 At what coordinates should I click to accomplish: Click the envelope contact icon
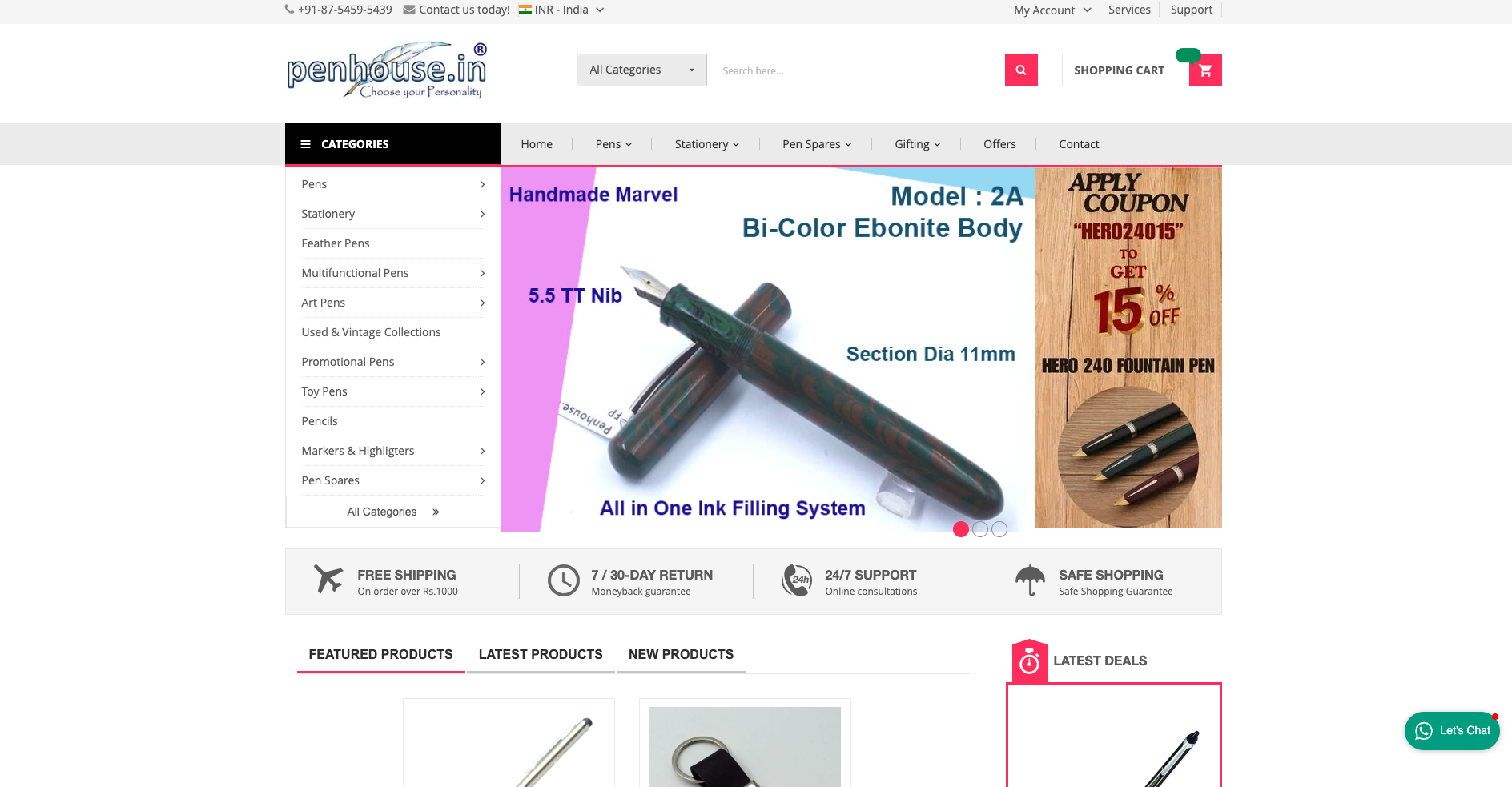coord(409,10)
